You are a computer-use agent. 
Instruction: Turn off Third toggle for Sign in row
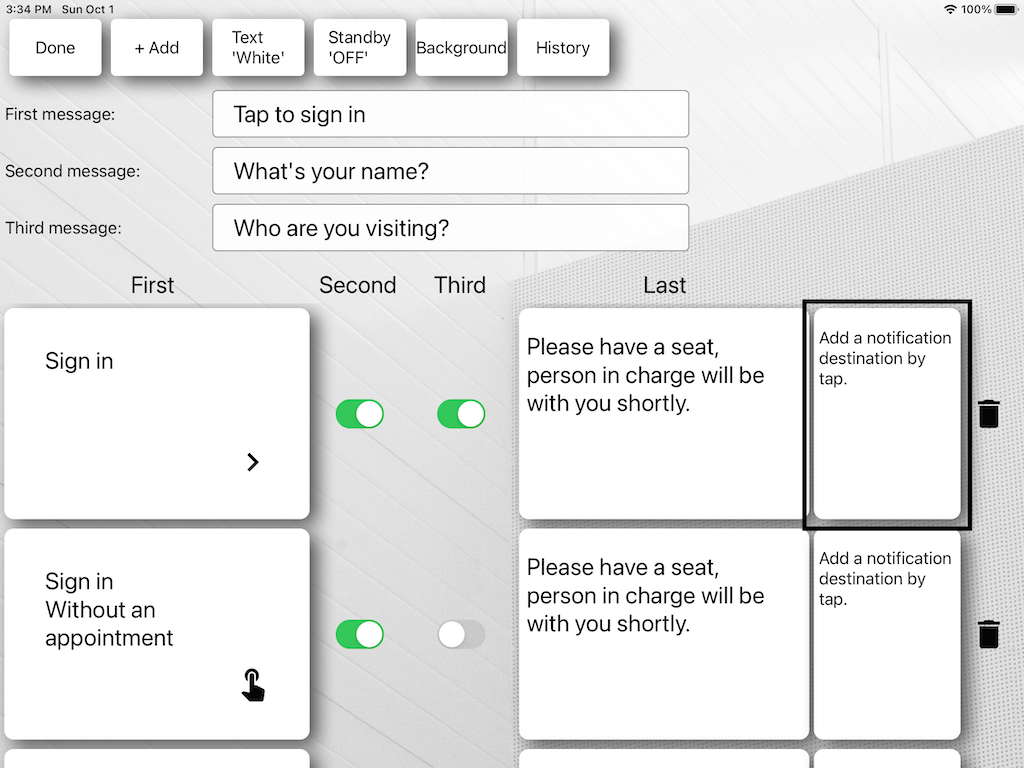pyautogui.click(x=461, y=414)
